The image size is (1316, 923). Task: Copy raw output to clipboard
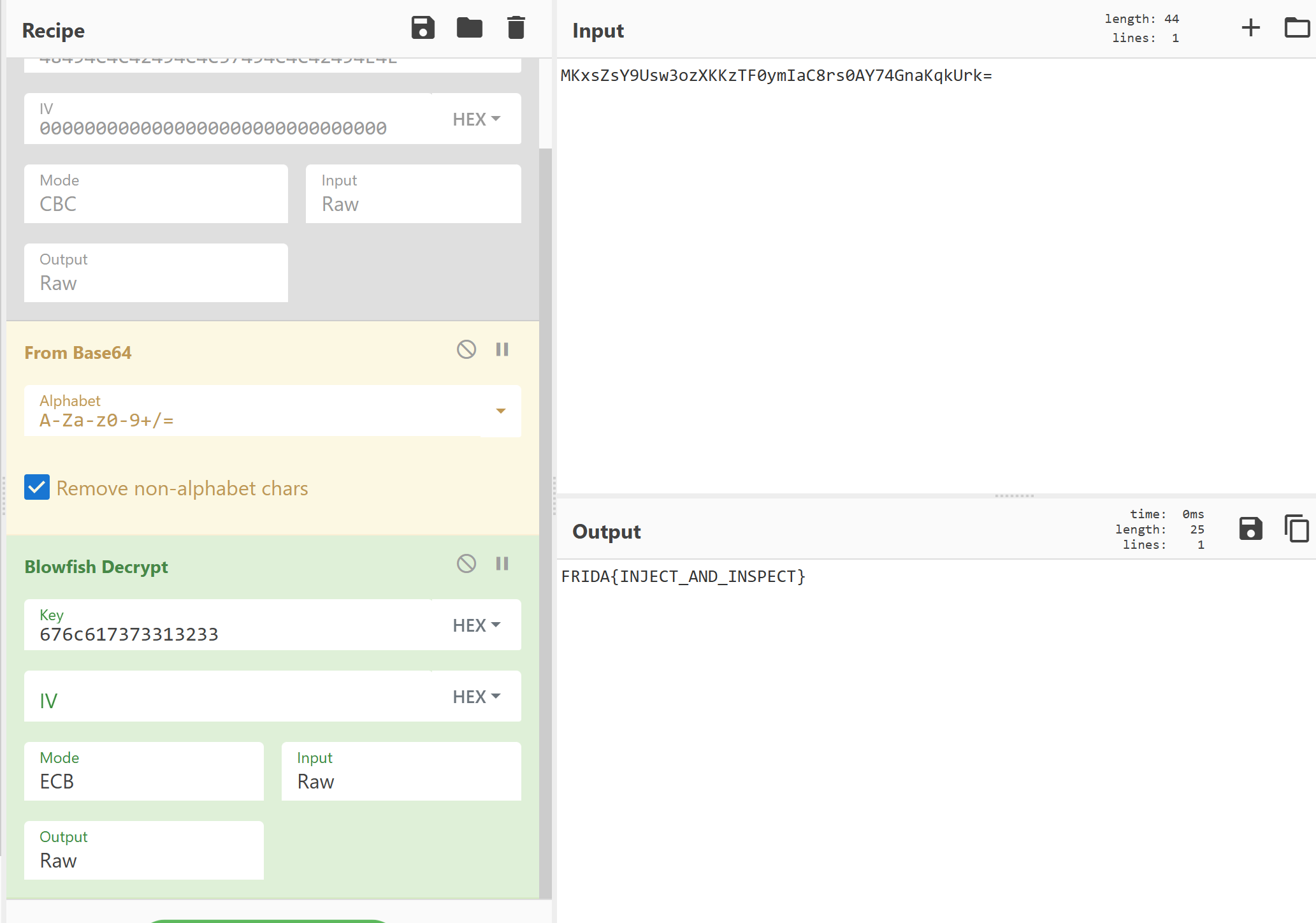coord(1296,528)
